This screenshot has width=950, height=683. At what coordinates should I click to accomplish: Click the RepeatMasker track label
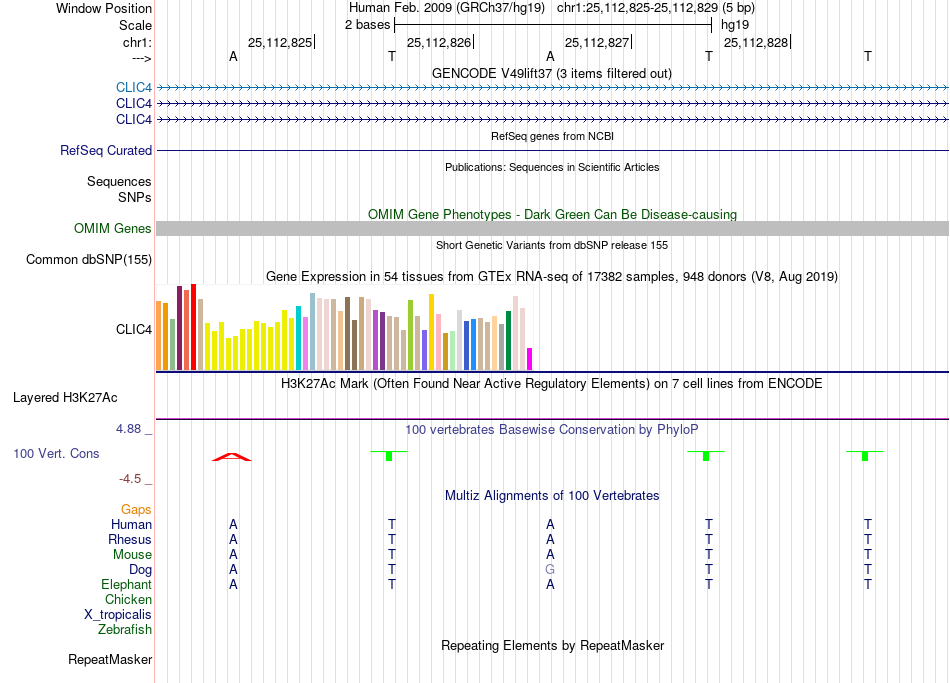[x=110, y=659]
